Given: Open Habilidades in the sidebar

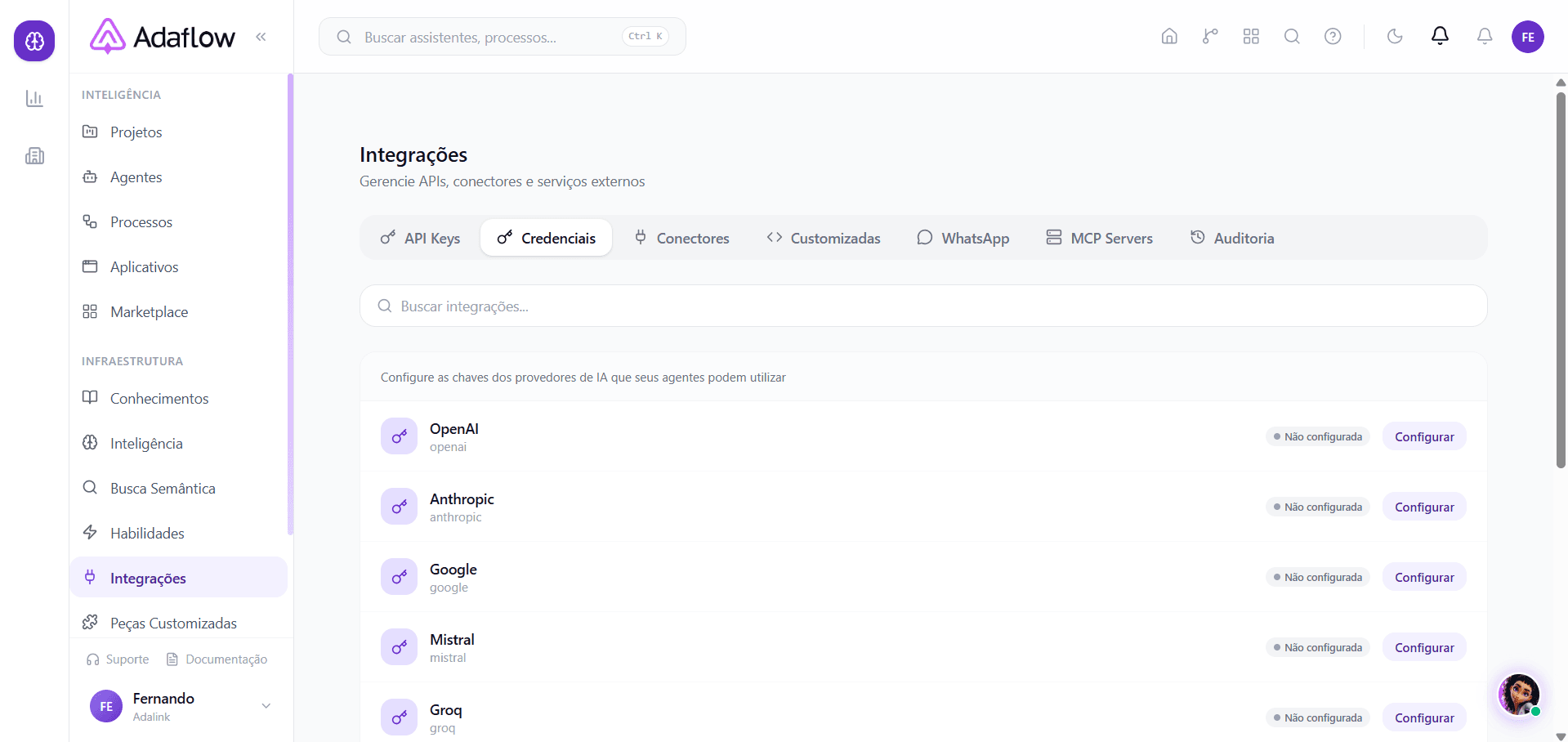Looking at the screenshot, I should coord(178,534).
